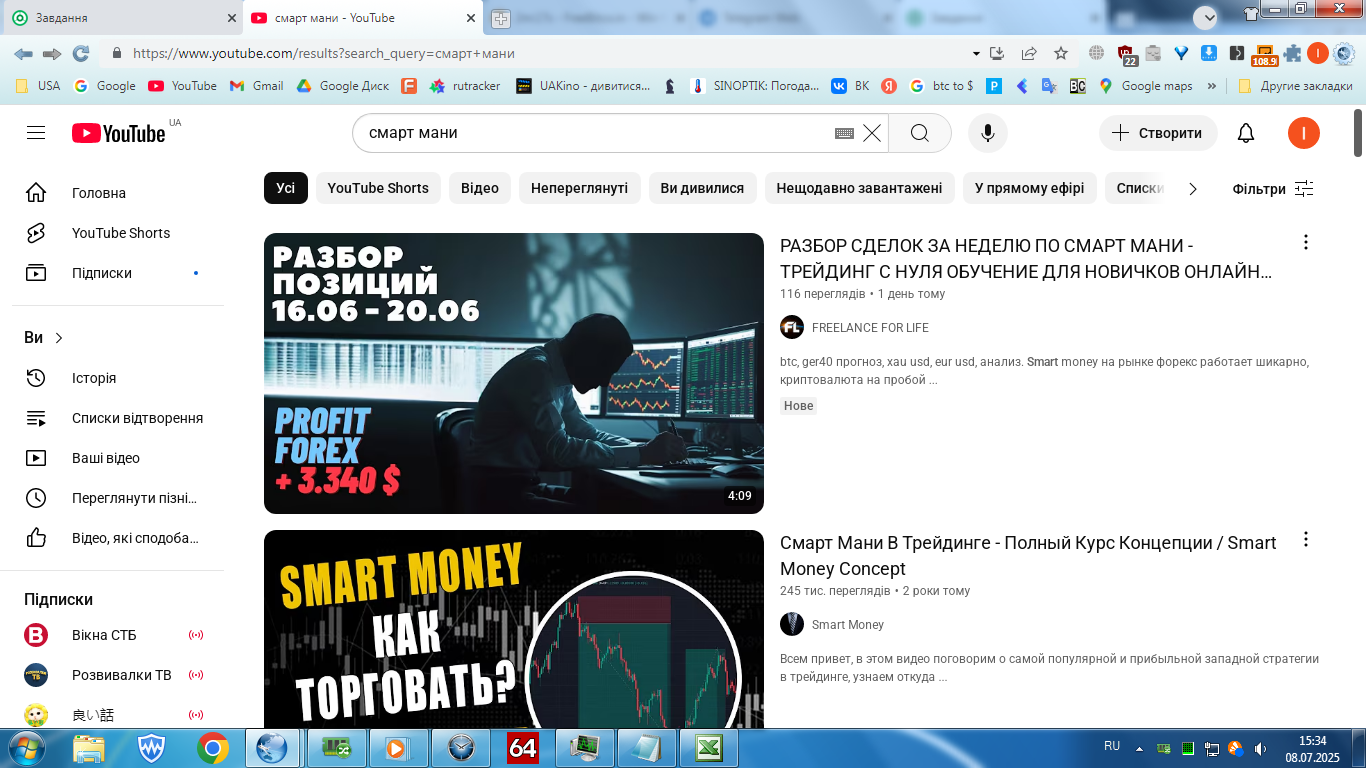Open Chrome from the taskbar
The width and height of the screenshot is (1366, 768).
coord(212,748)
